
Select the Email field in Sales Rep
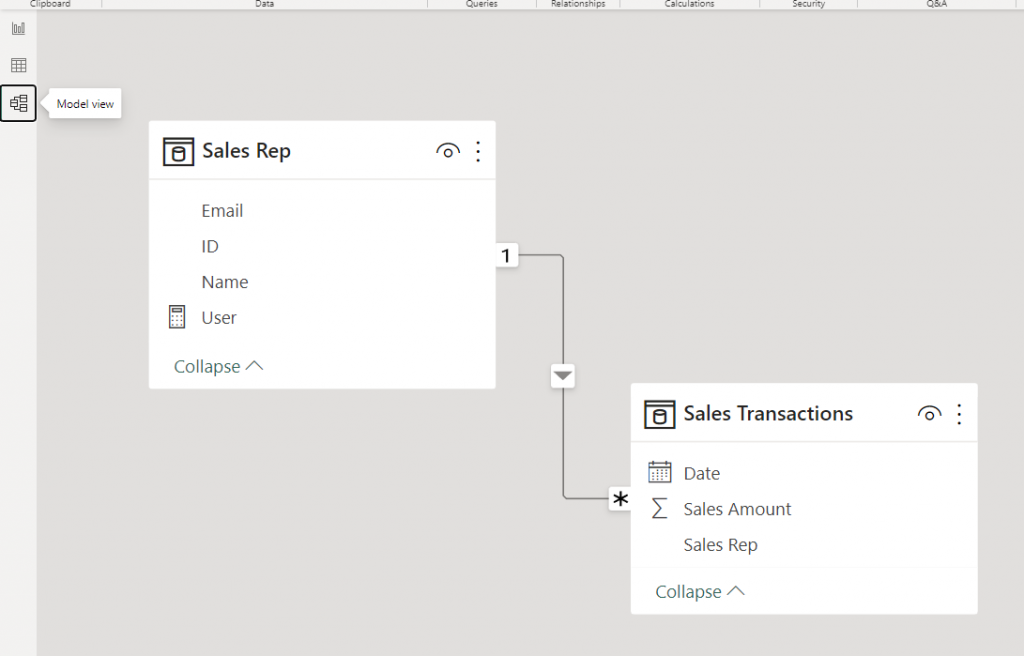(x=222, y=211)
